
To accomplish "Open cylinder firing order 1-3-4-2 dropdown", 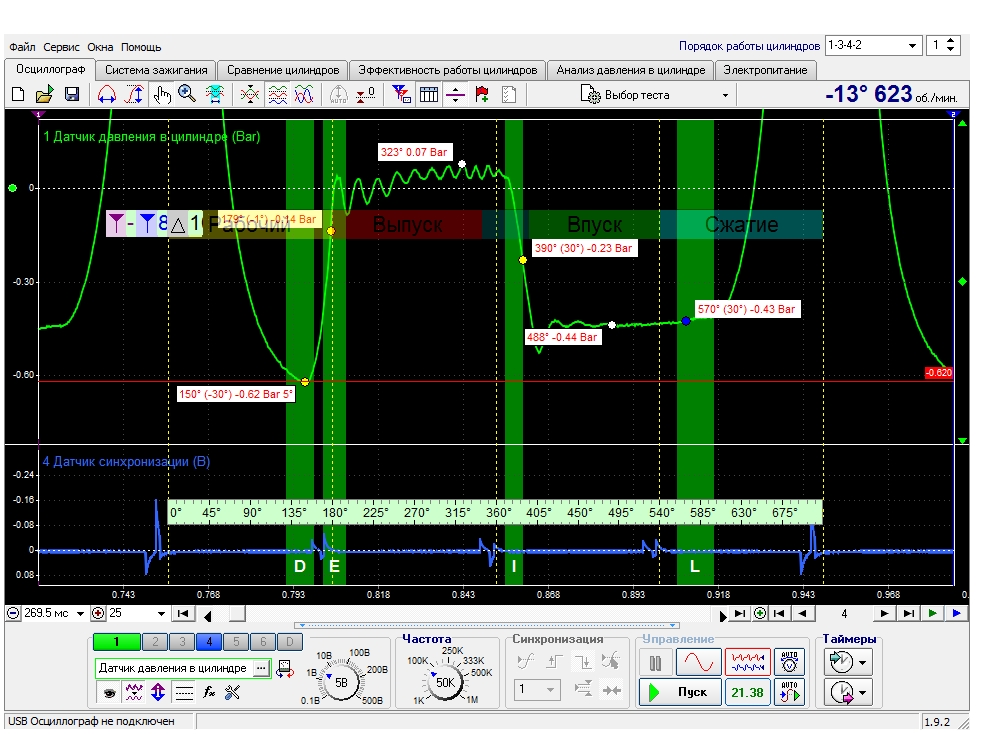I will coord(873,45).
